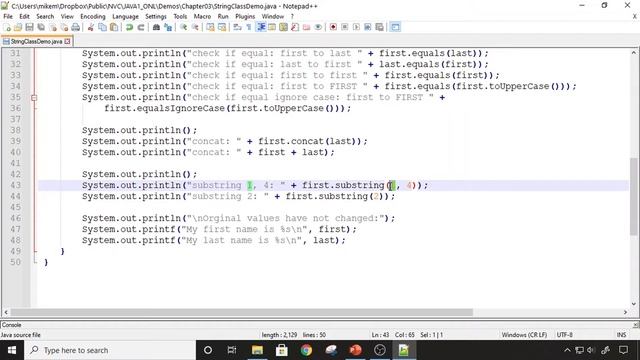Click the taskbar search box

(x=110, y=350)
